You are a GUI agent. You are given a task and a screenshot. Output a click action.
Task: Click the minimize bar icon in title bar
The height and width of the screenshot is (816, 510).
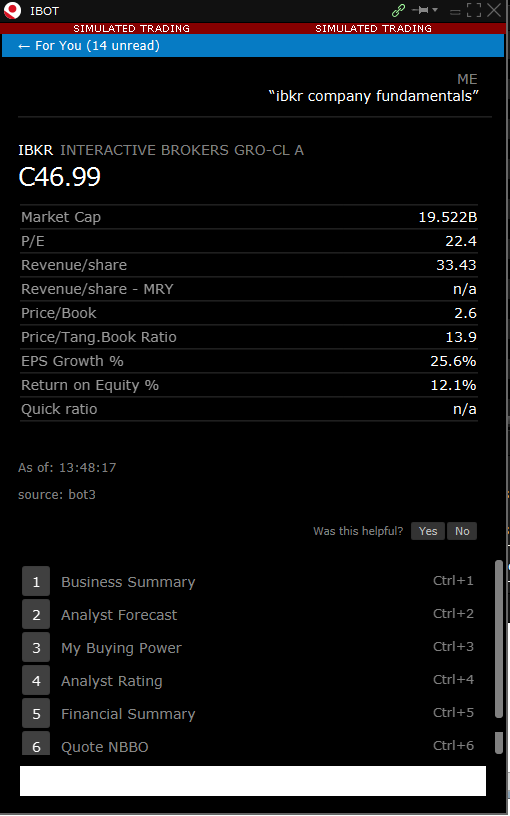[x=455, y=11]
